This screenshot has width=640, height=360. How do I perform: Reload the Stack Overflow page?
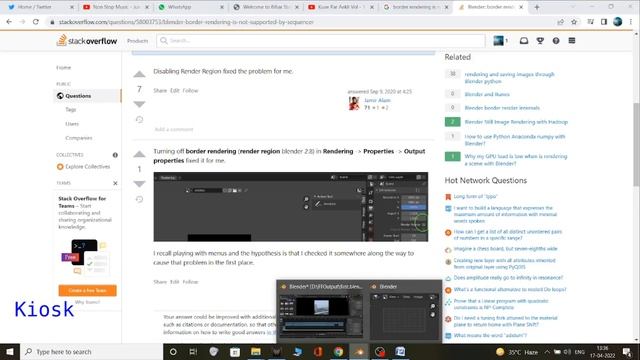click(x=36, y=22)
